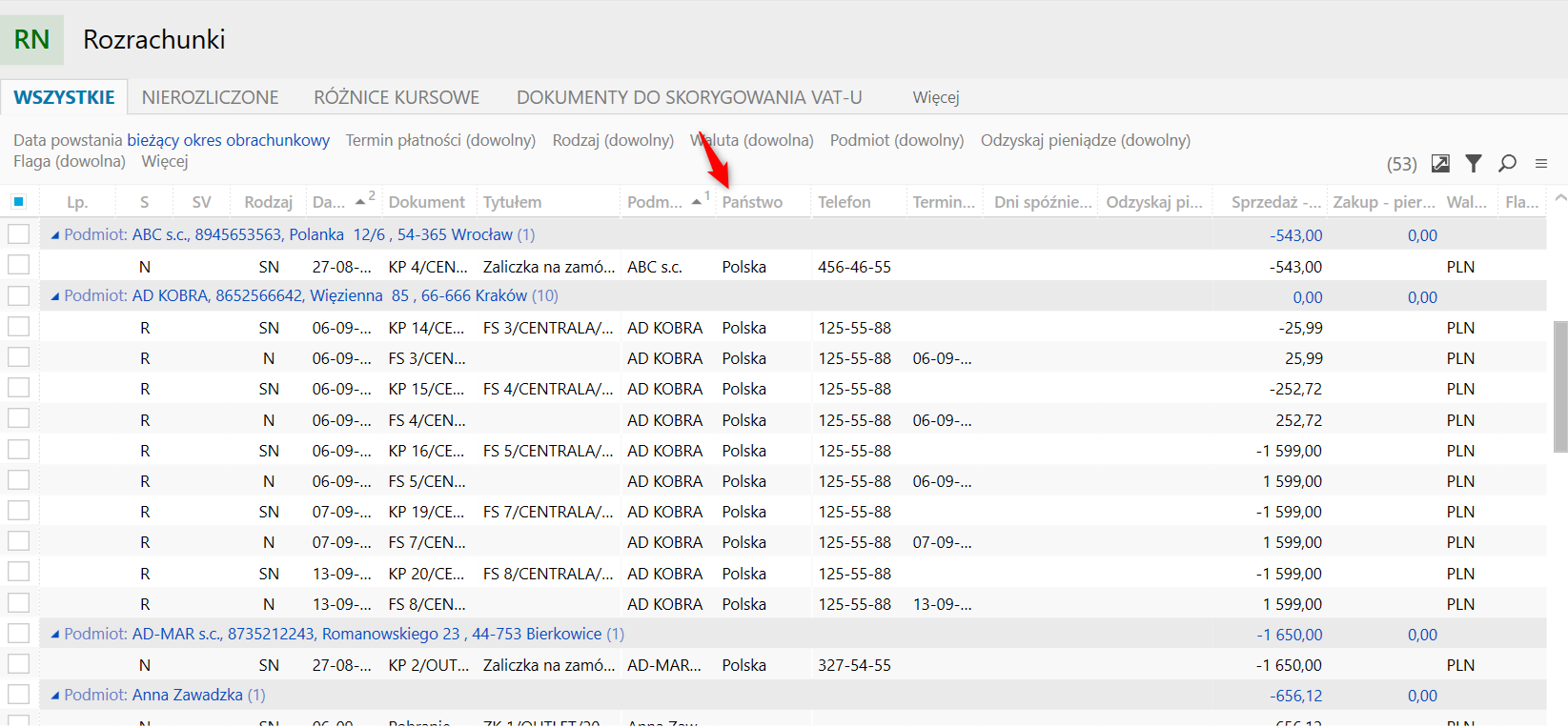
Task: Mark the KP 16/CE... row checkbox
Action: [x=18, y=450]
